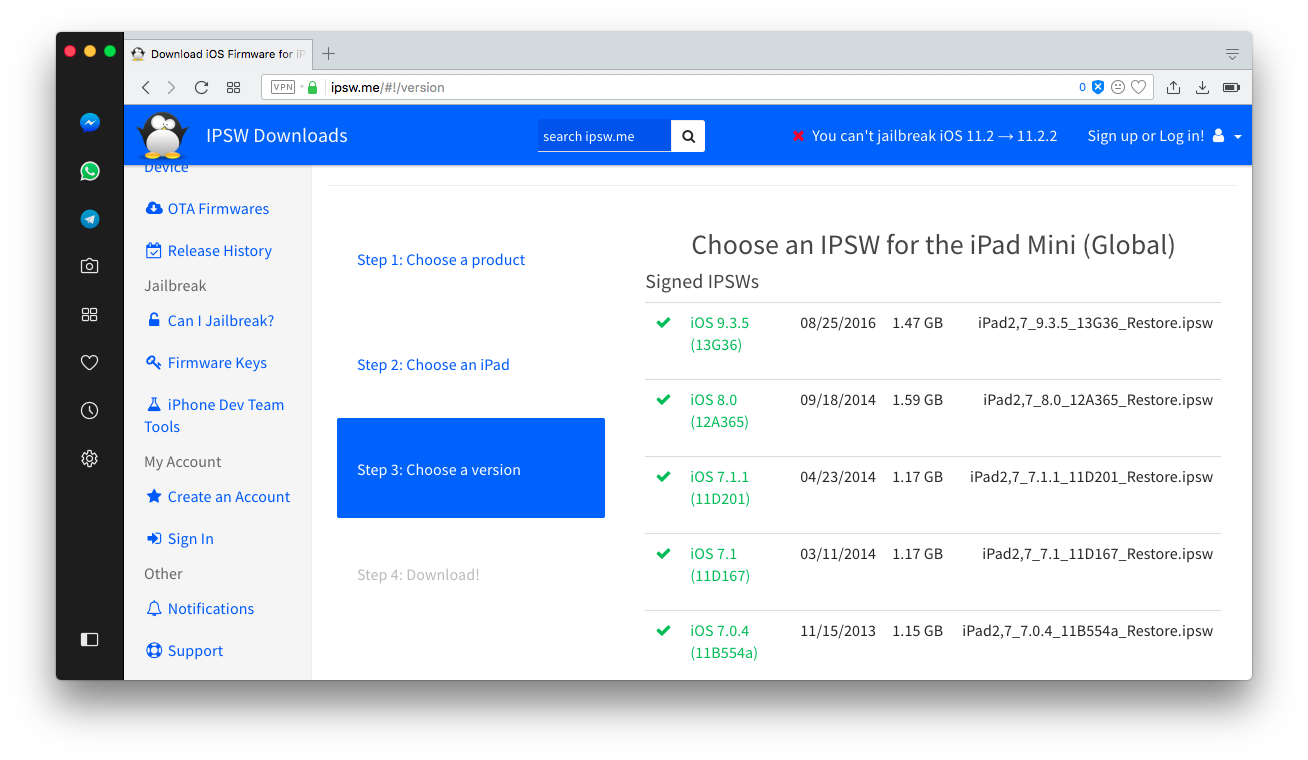This screenshot has height=760, width=1308.
Task: Open OTA Firmwares in the sidebar menu
Action: coord(207,209)
